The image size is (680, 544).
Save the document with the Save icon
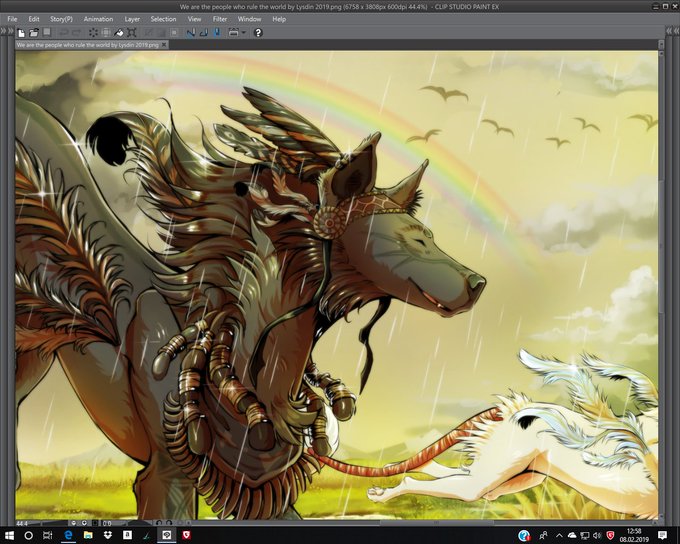point(46,33)
